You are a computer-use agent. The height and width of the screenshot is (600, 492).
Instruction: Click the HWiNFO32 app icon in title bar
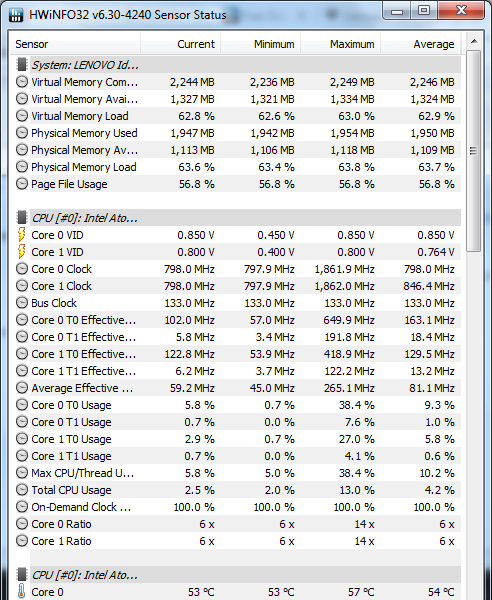click(x=16, y=15)
